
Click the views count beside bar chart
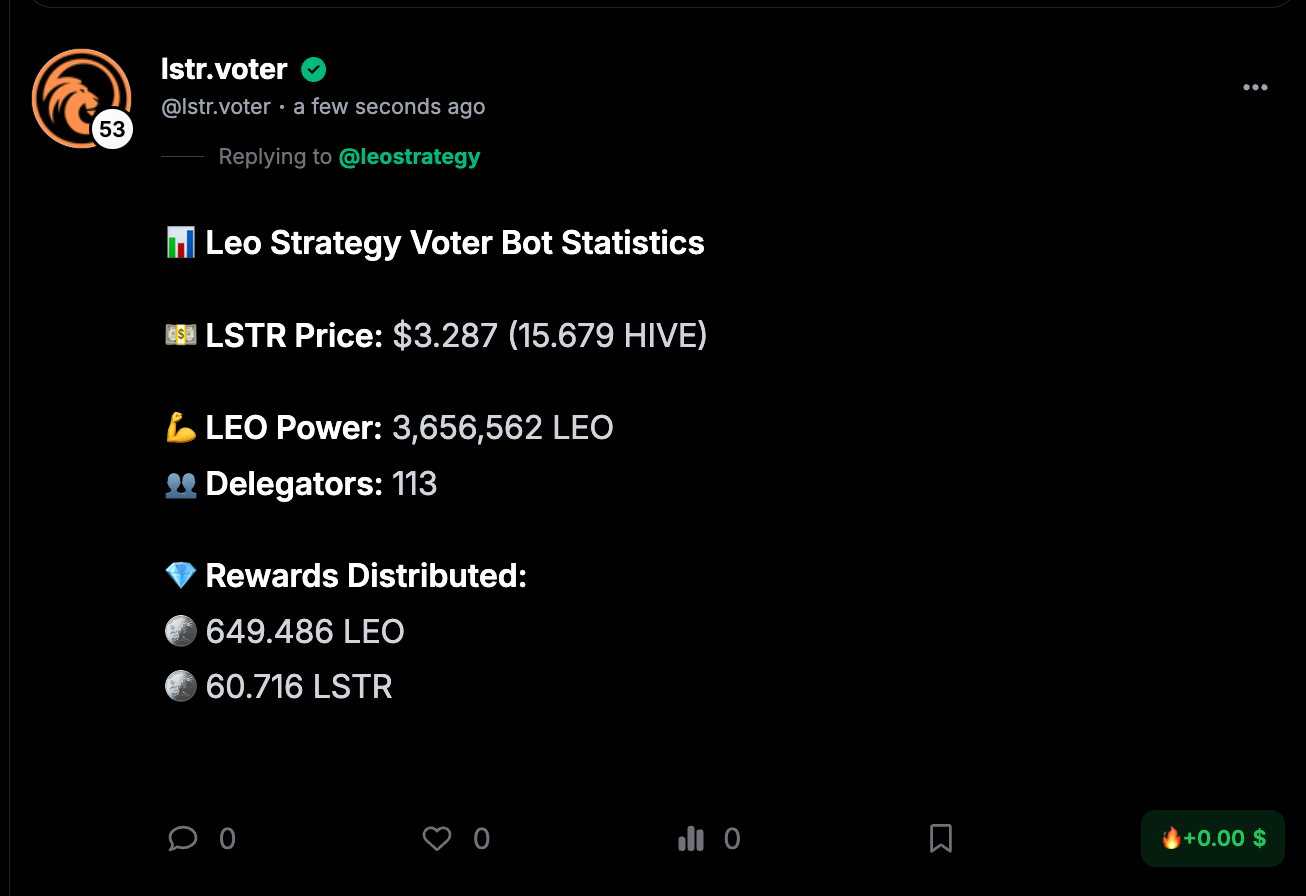click(732, 838)
